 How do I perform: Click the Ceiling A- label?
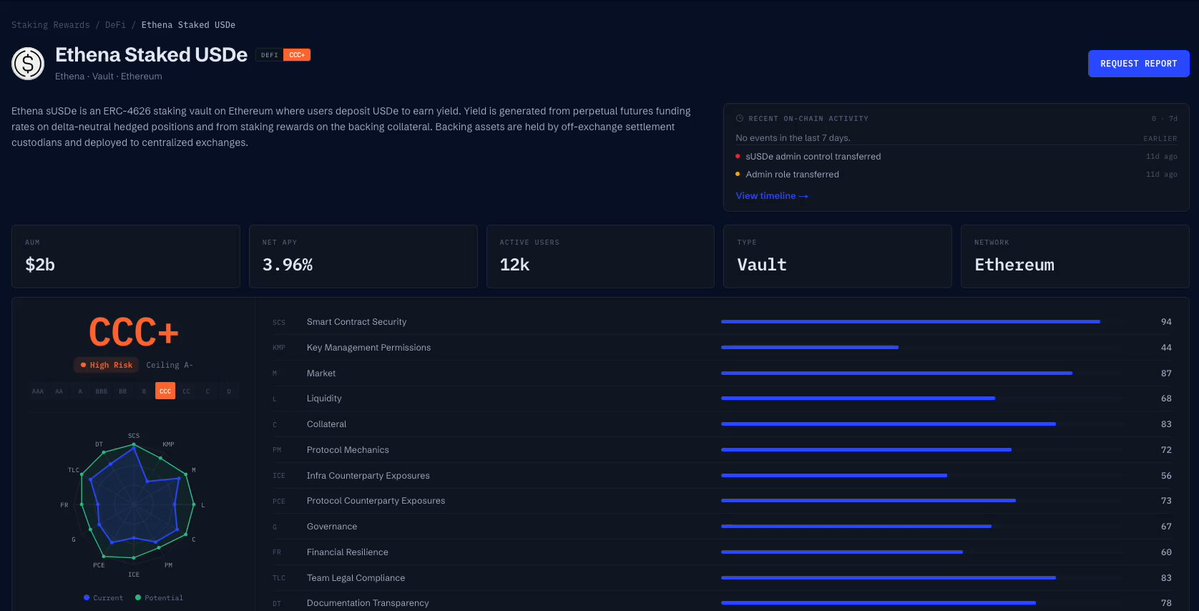coord(169,365)
